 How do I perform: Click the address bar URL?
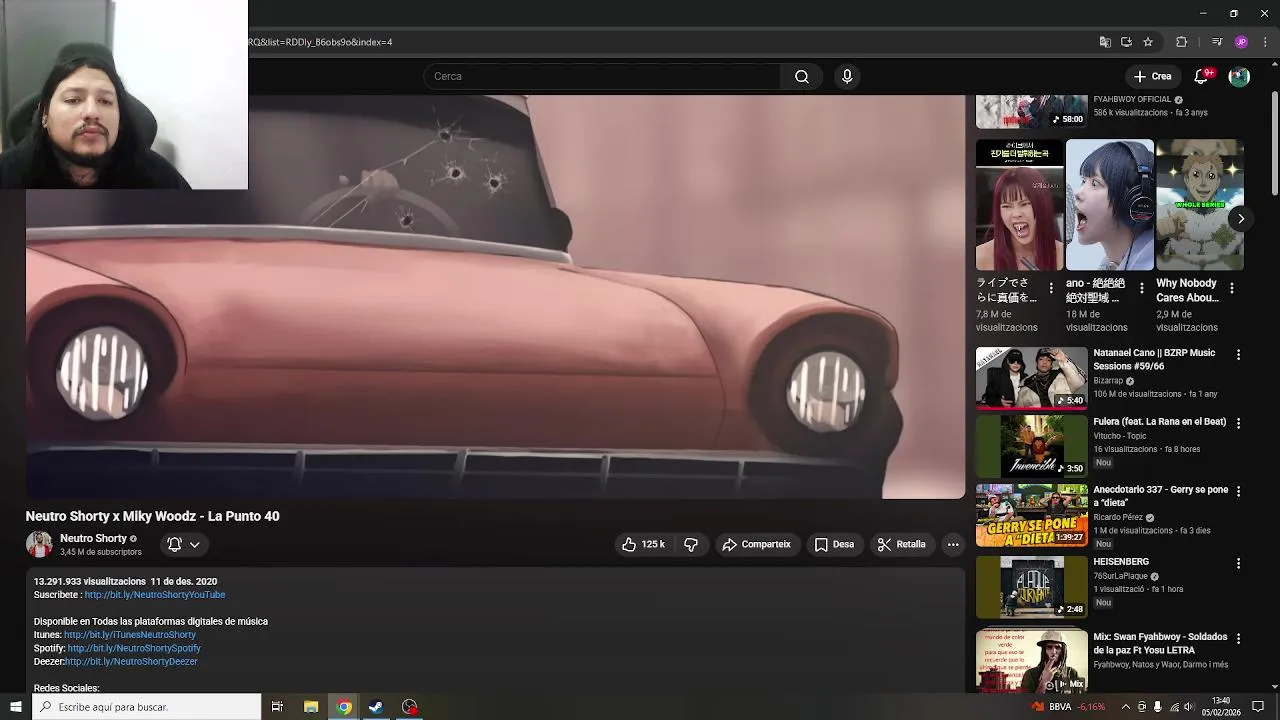[320, 42]
